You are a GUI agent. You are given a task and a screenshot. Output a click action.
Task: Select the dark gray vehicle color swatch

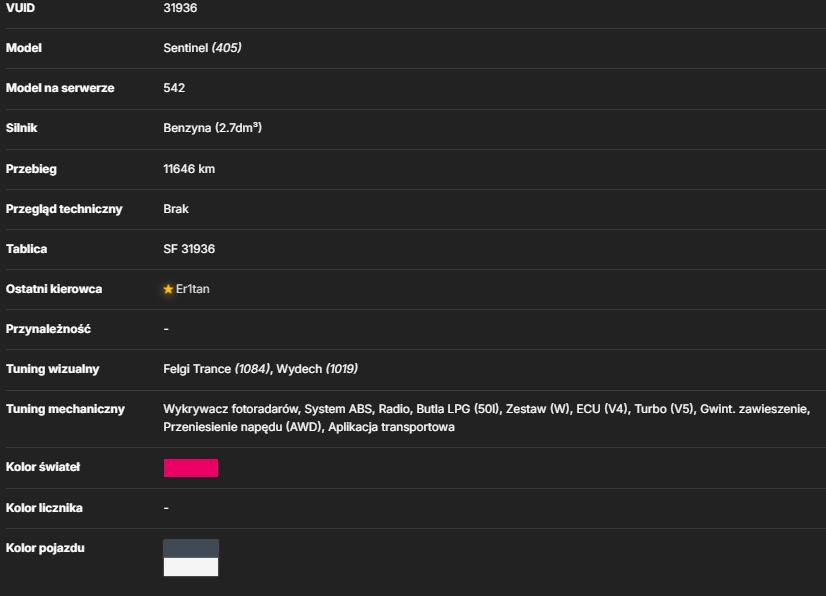(x=191, y=549)
